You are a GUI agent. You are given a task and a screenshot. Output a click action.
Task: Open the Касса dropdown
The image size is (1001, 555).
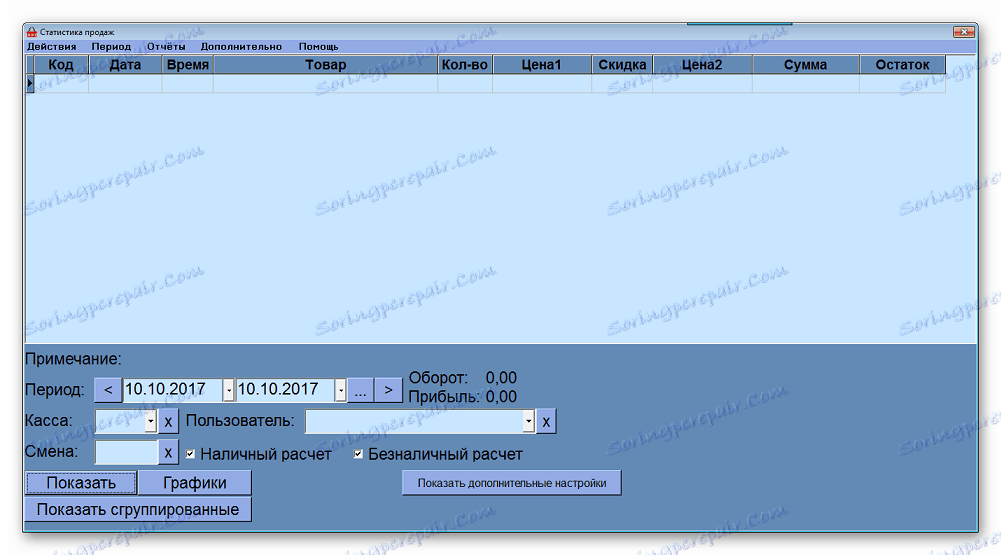[x=151, y=421]
